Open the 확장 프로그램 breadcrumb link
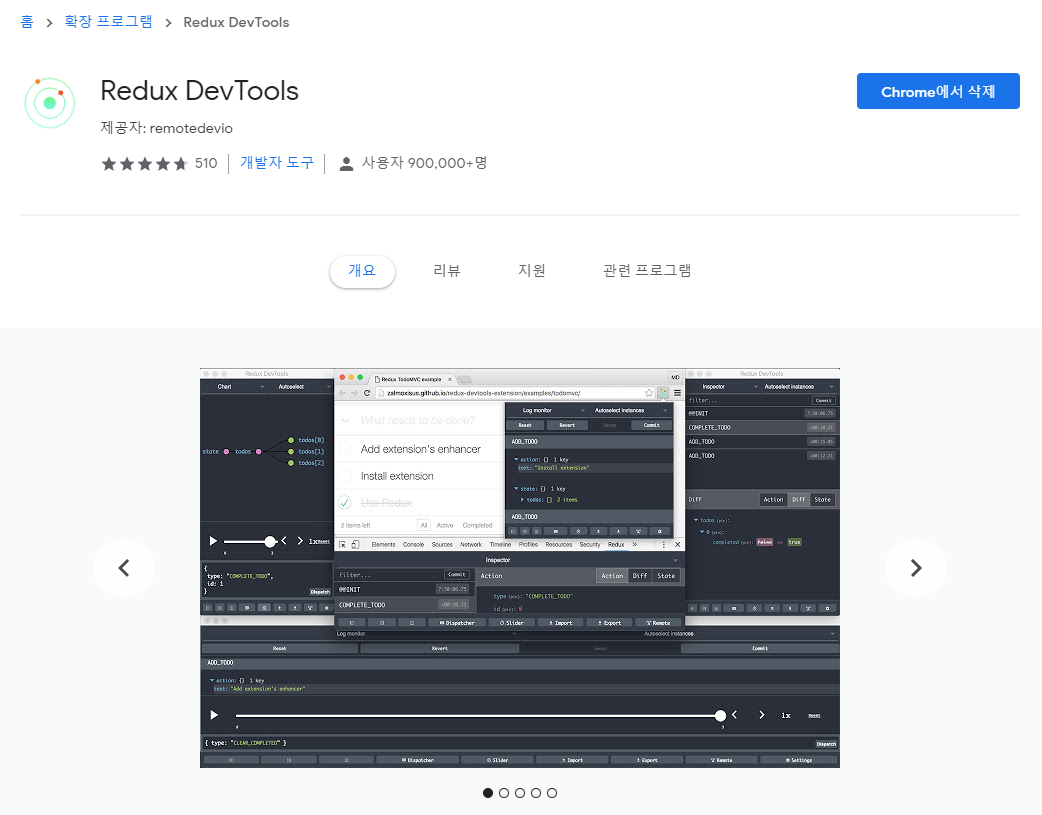Screen dimensions: 1042x815 (108, 22)
